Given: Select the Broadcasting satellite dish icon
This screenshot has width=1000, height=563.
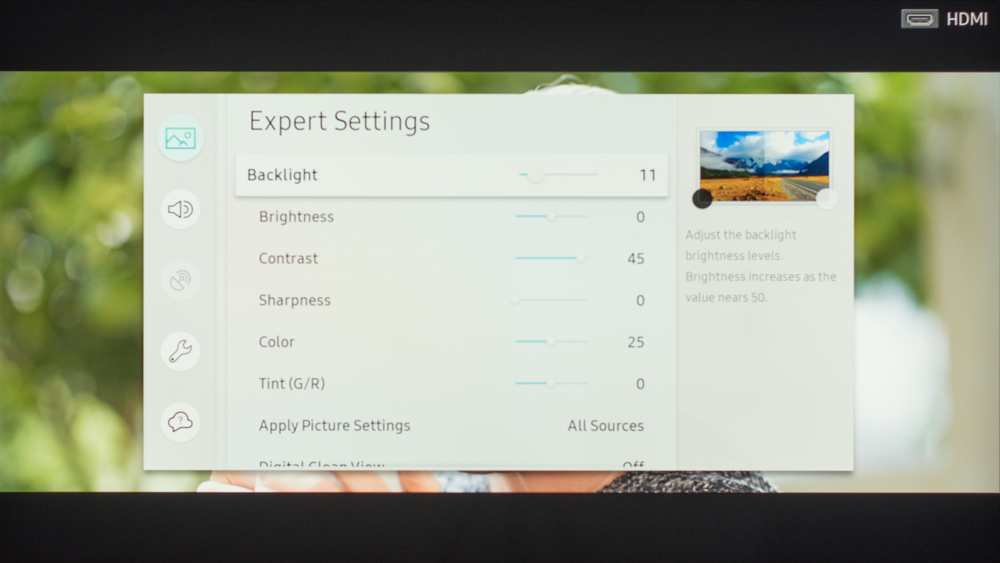Looking at the screenshot, I should pos(180,280).
